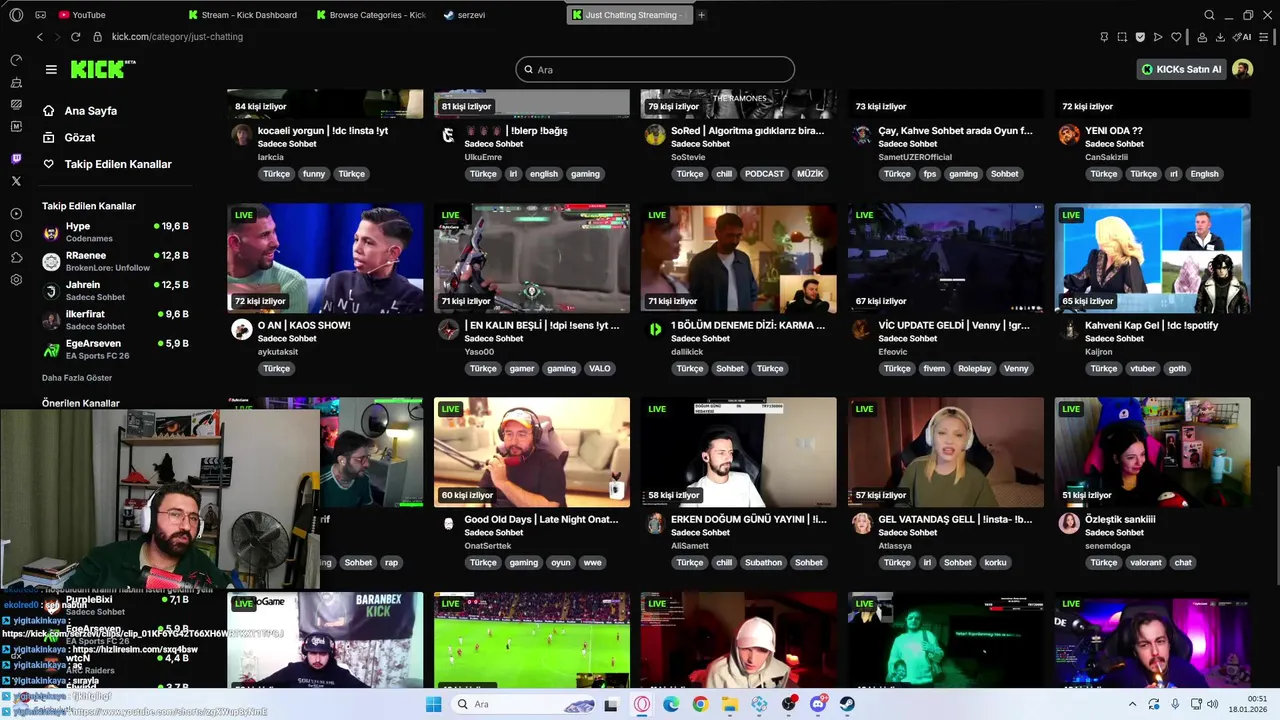Open Discord from the taskbar
1280x720 pixels.
click(x=818, y=704)
